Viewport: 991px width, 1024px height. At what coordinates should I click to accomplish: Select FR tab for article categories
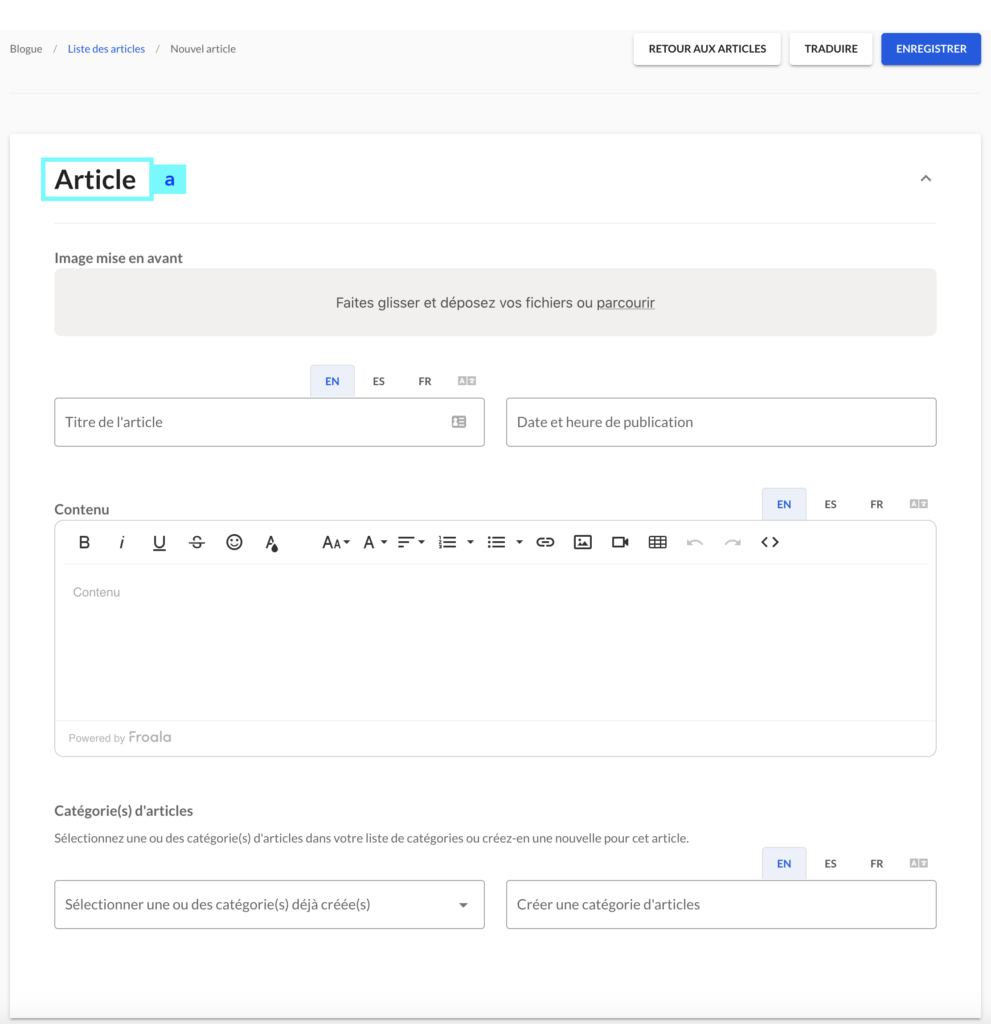[877, 863]
